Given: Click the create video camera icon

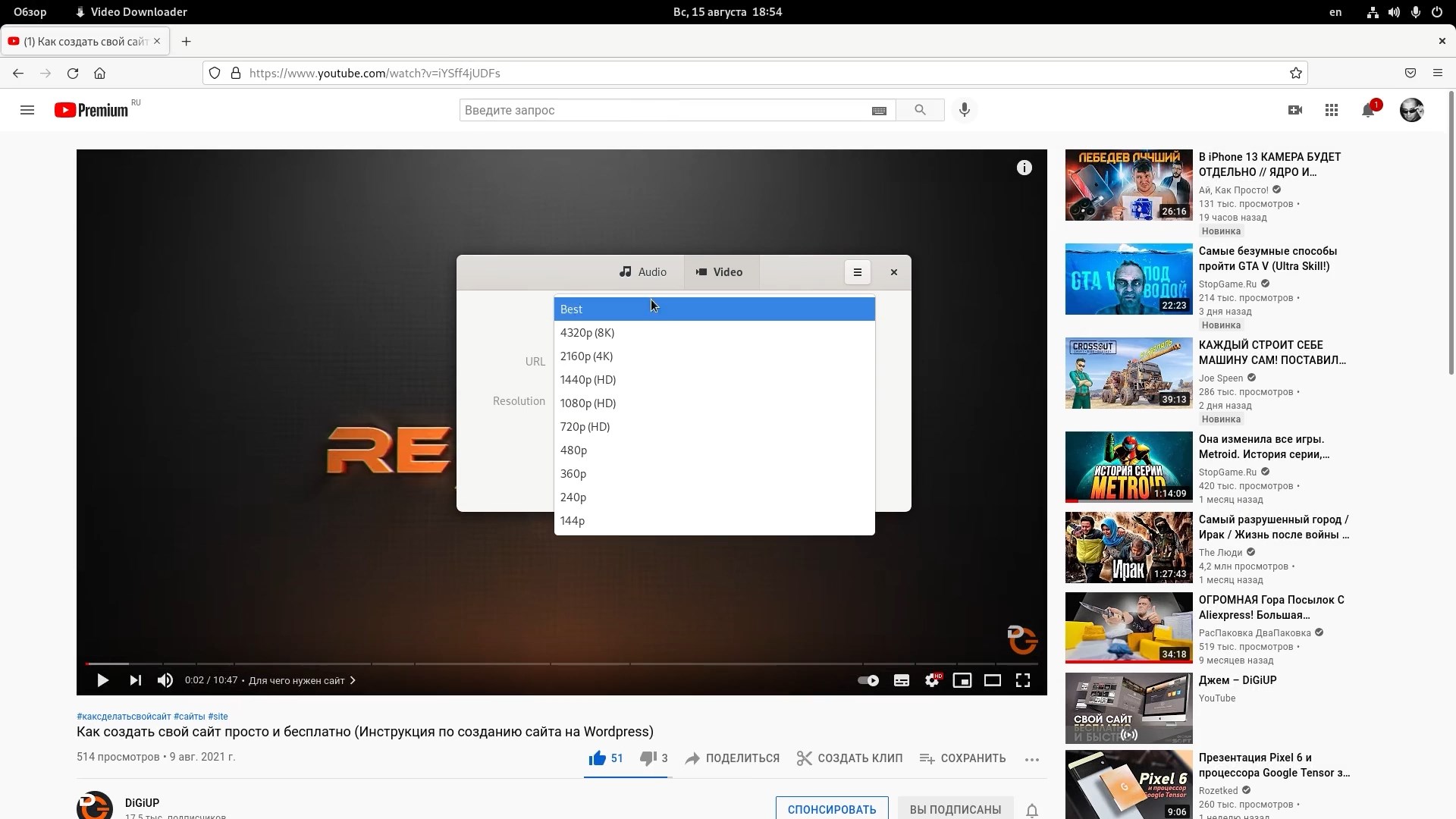Looking at the screenshot, I should coord(1295,111).
